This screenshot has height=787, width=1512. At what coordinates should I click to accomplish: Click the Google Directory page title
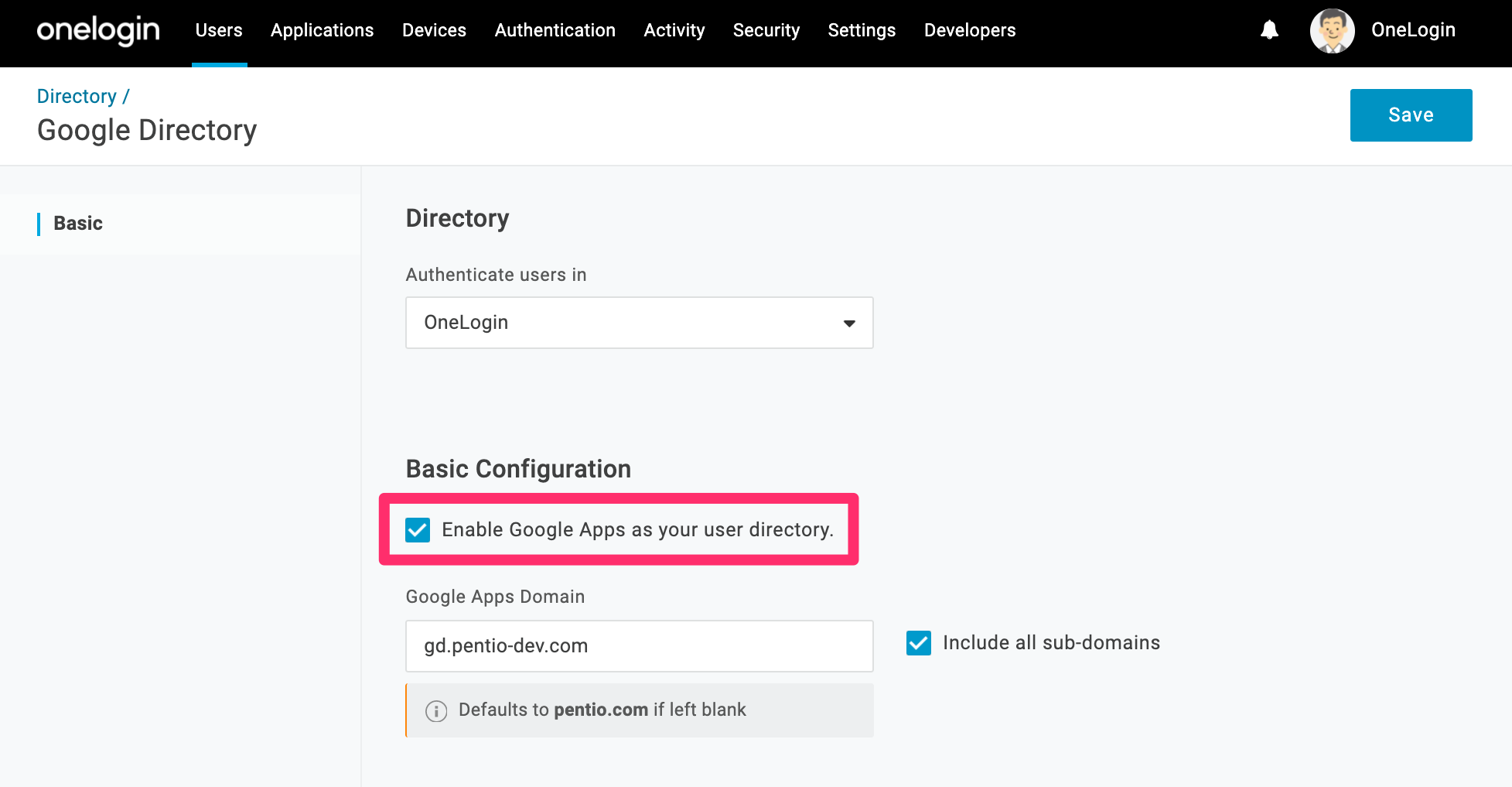tap(147, 130)
